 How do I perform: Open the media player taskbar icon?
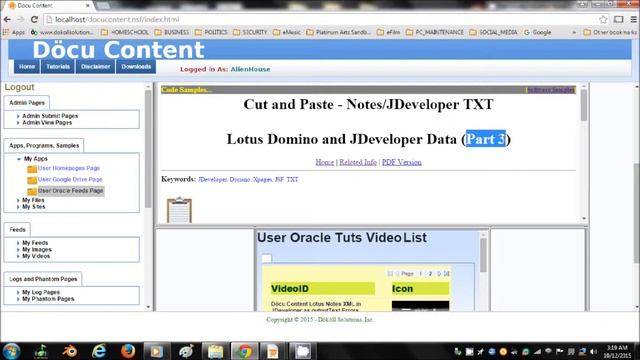157,351
